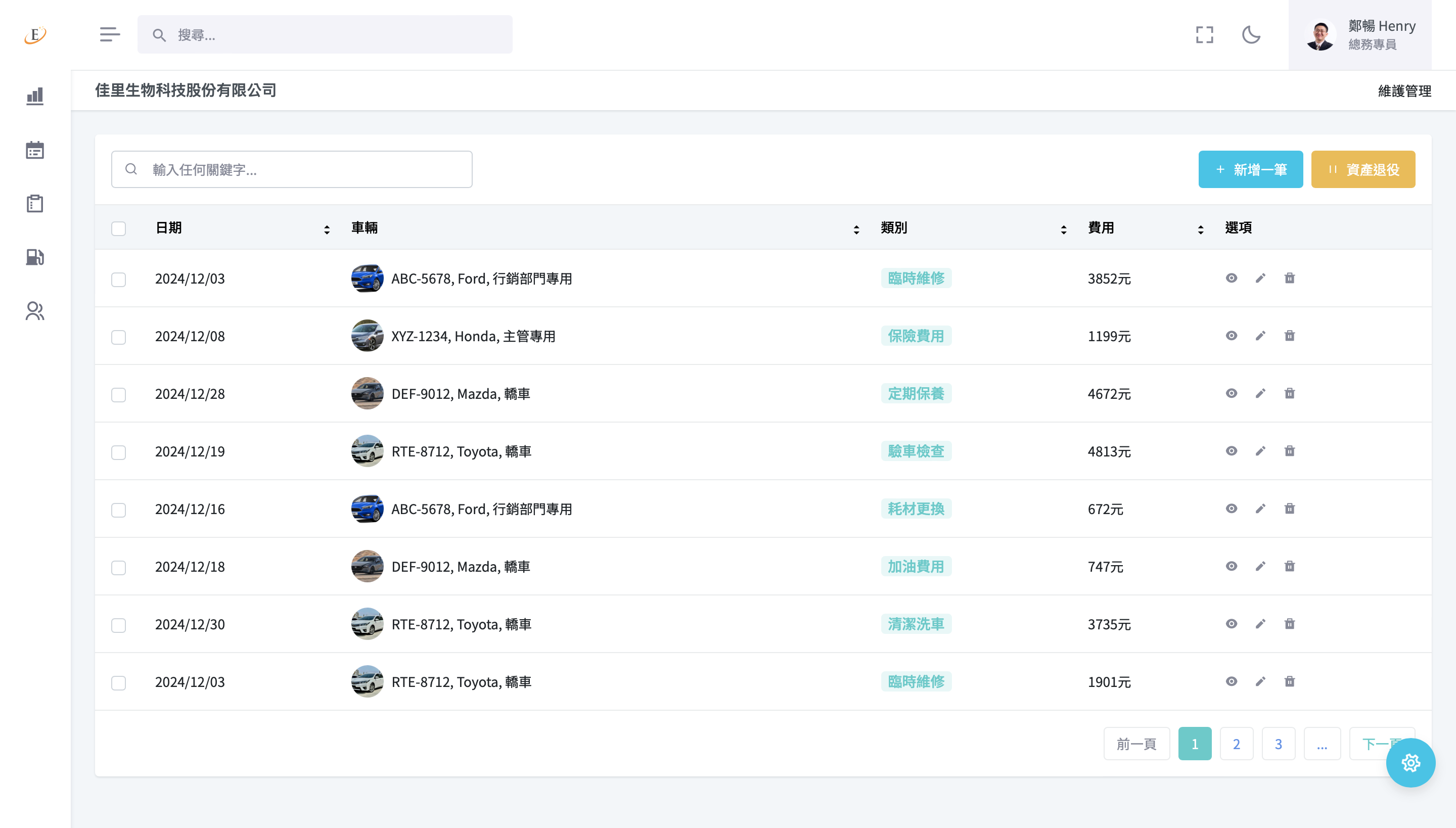Delete the 2024/12/16 ABC-5678 Ford record
Image resolution: width=1456 pixels, height=828 pixels.
1289,509
